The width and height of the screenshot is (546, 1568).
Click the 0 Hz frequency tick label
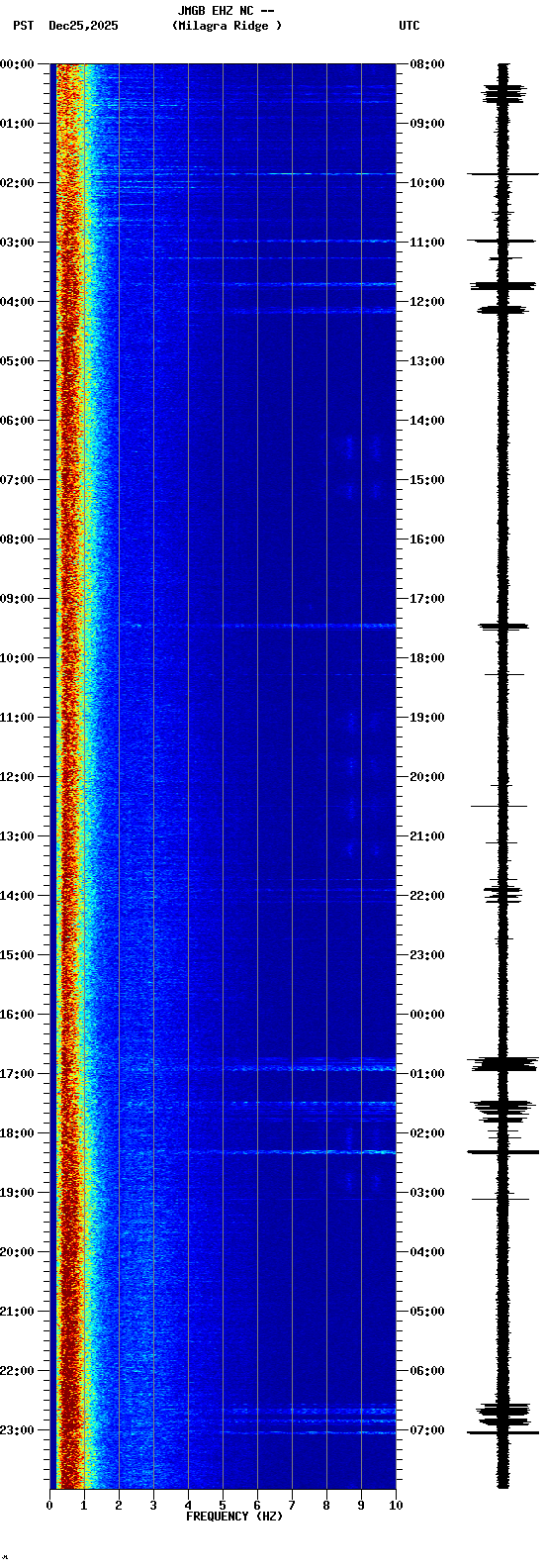(49, 1506)
